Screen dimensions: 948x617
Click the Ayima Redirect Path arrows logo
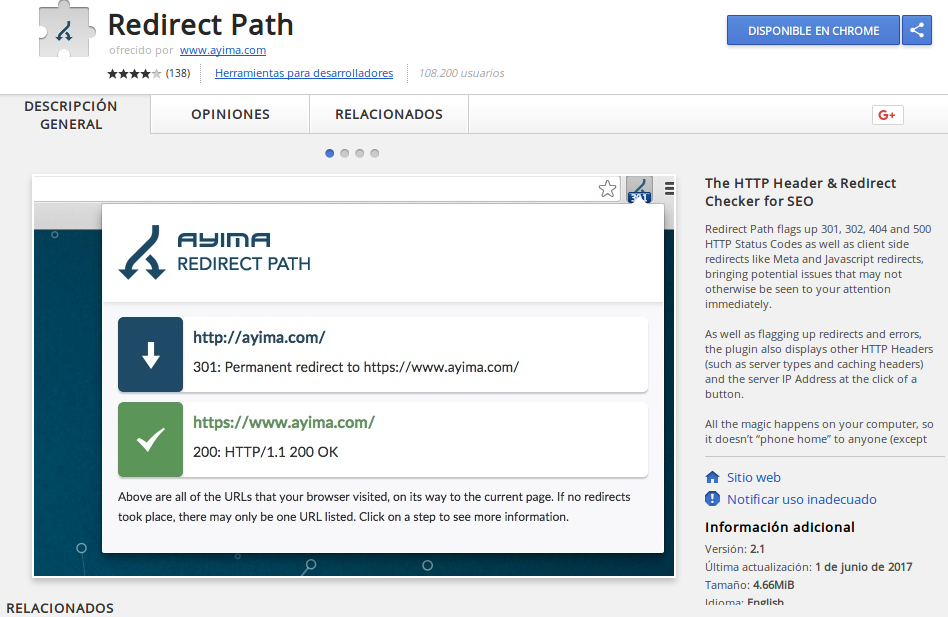tap(142, 253)
